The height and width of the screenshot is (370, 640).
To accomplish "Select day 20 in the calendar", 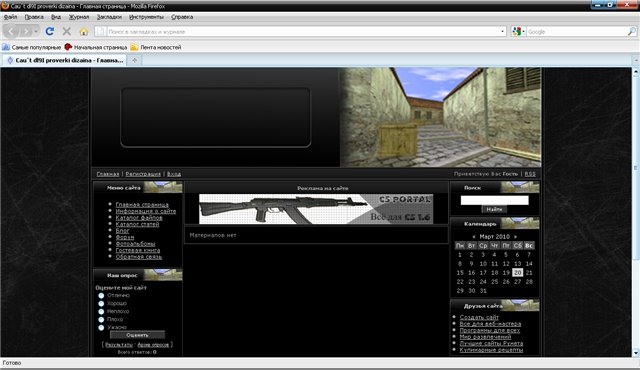I will click(518, 273).
